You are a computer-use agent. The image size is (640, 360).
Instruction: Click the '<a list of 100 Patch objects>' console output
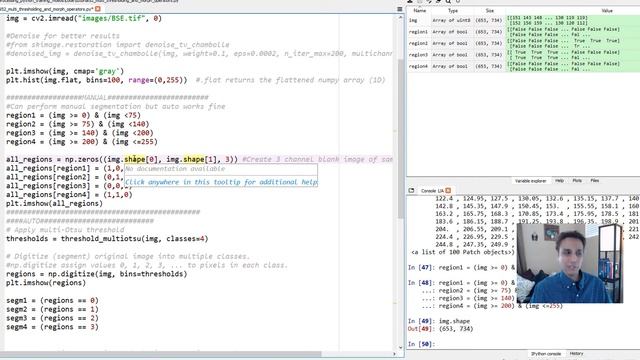pos(463,252)
